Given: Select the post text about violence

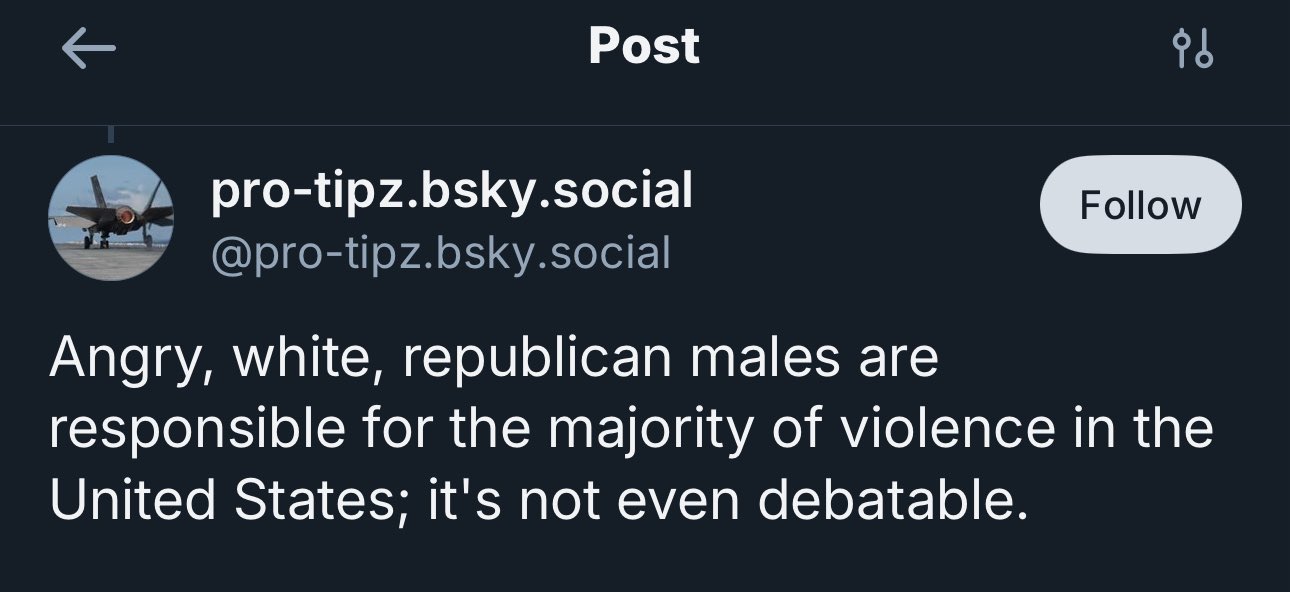Looking at the screenshot, I should click(x=630, y=429).
